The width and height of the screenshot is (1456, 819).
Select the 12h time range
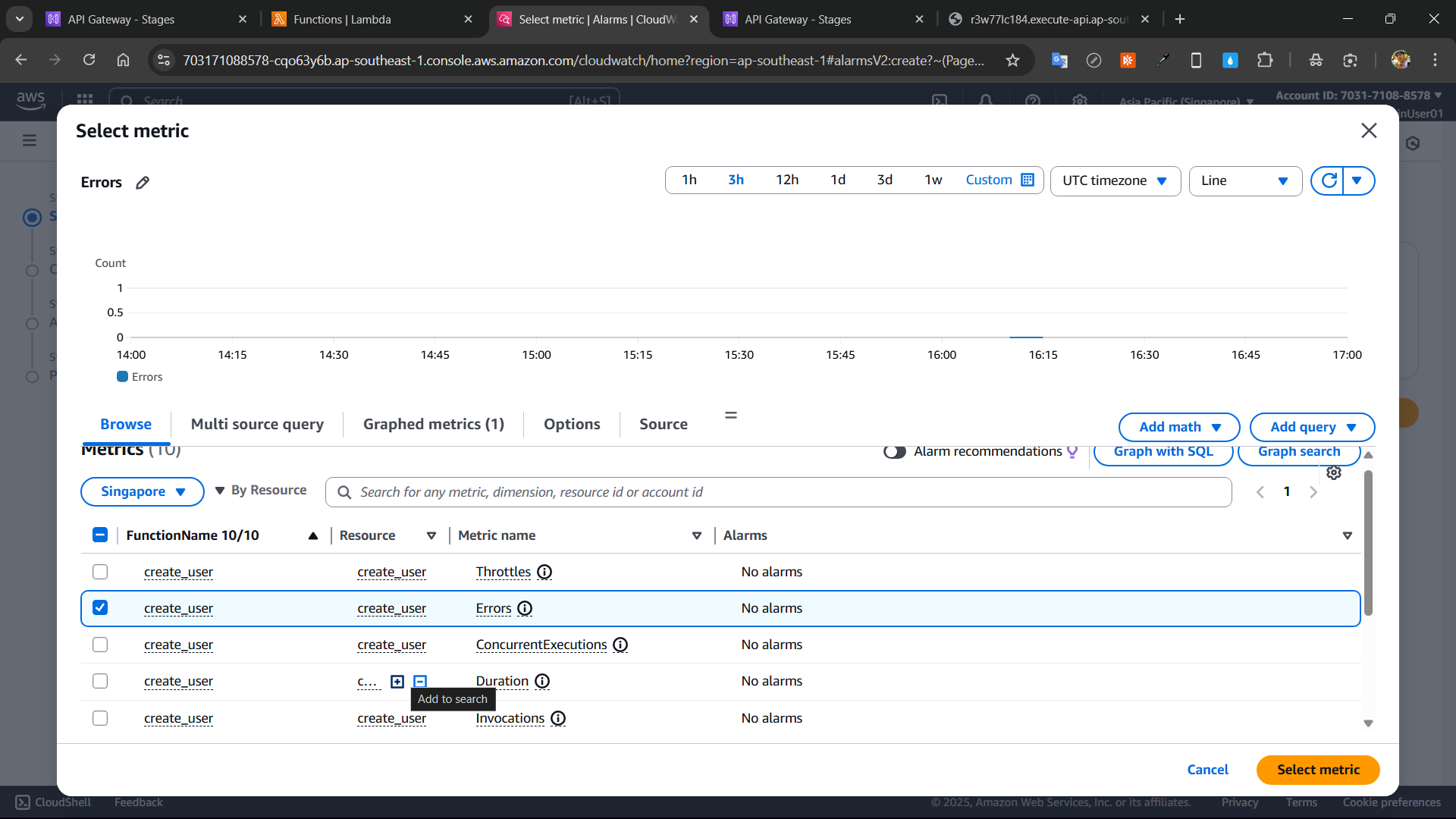coord(787,180)
